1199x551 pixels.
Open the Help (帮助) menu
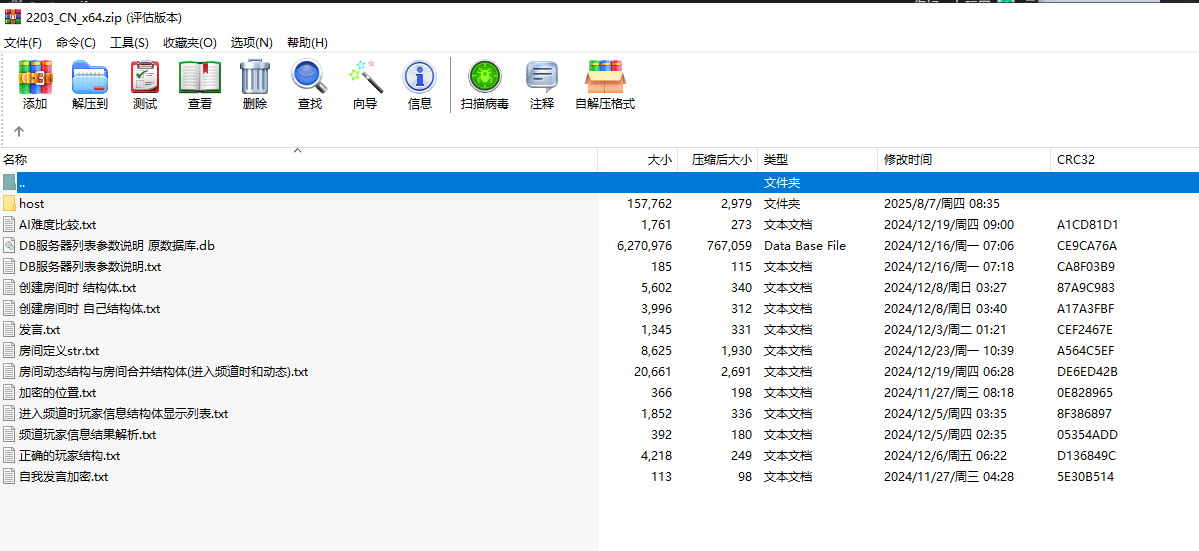(x=307, y=42)
